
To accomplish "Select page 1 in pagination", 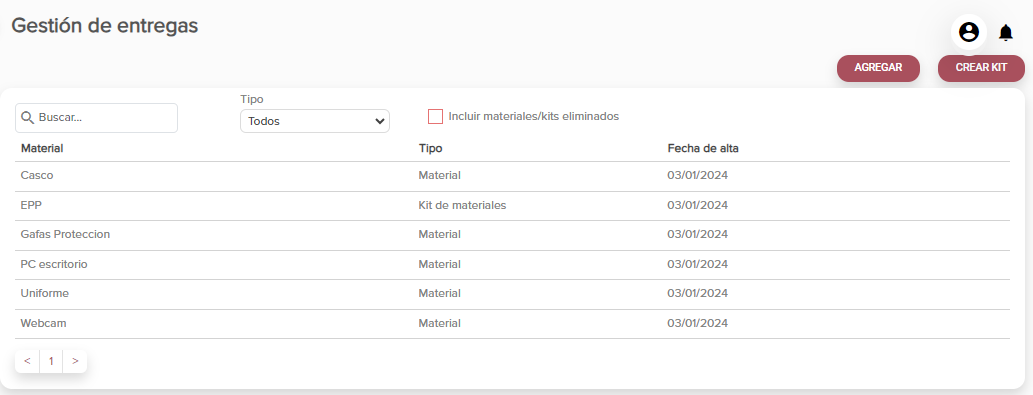I will tap(51, 361).
